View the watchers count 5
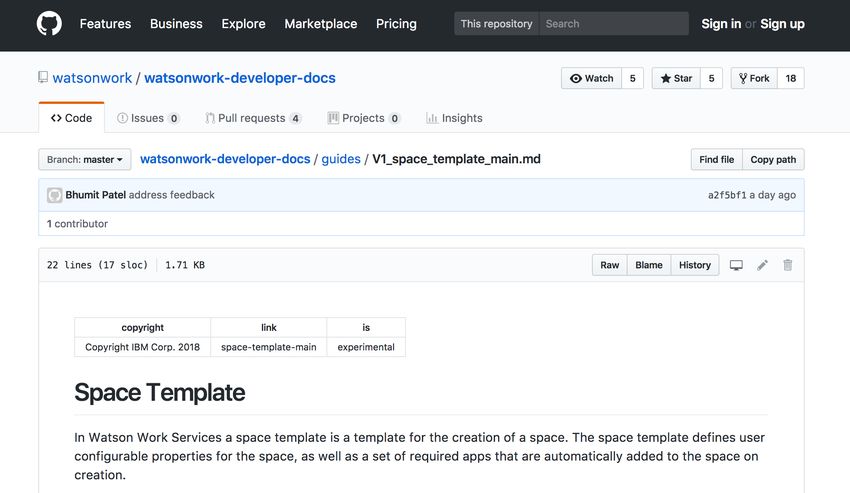The image size is (850, 493). pyautogui.click(x=633, y=78)
